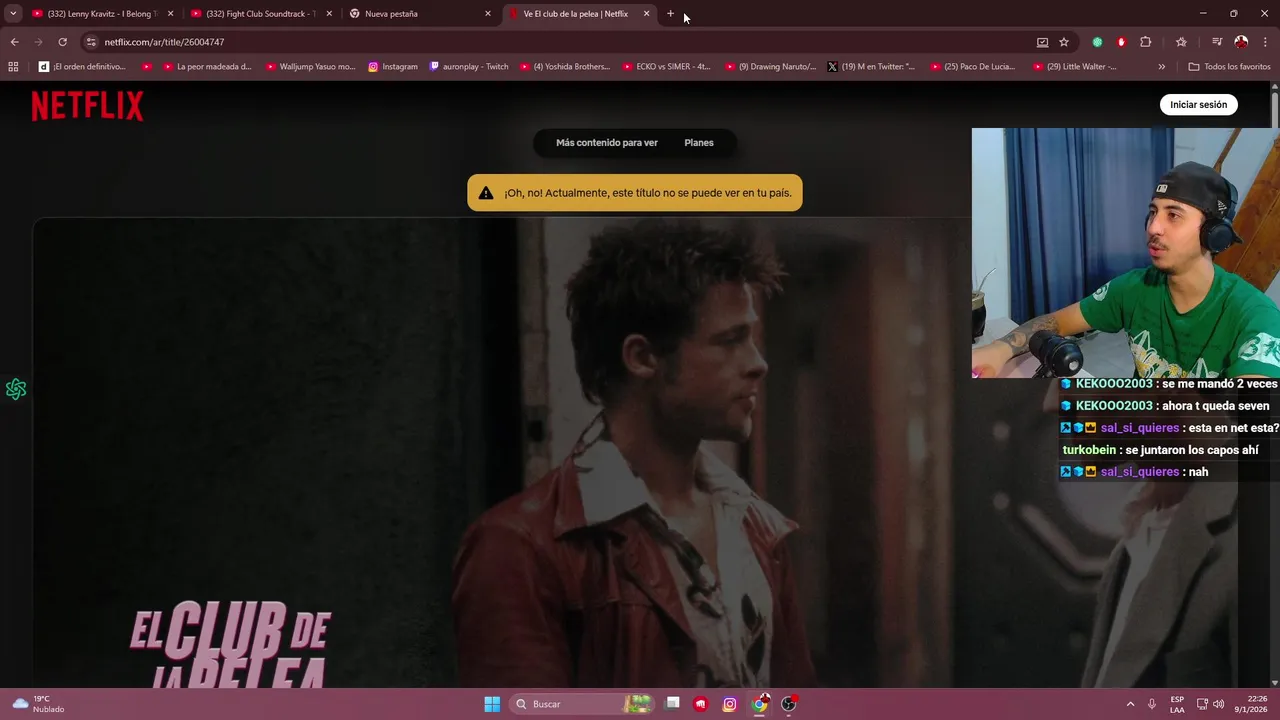Open the bookmarks star panel icon in the toolbar

pos(1181,42)
